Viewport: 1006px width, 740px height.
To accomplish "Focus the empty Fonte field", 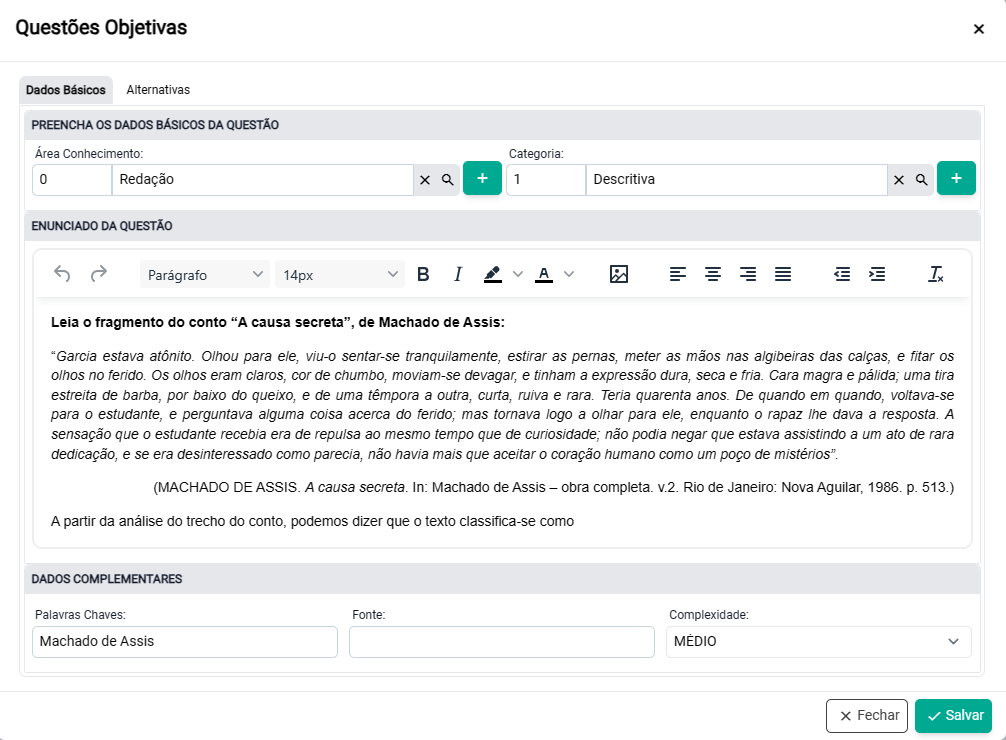I will point(502,642).
